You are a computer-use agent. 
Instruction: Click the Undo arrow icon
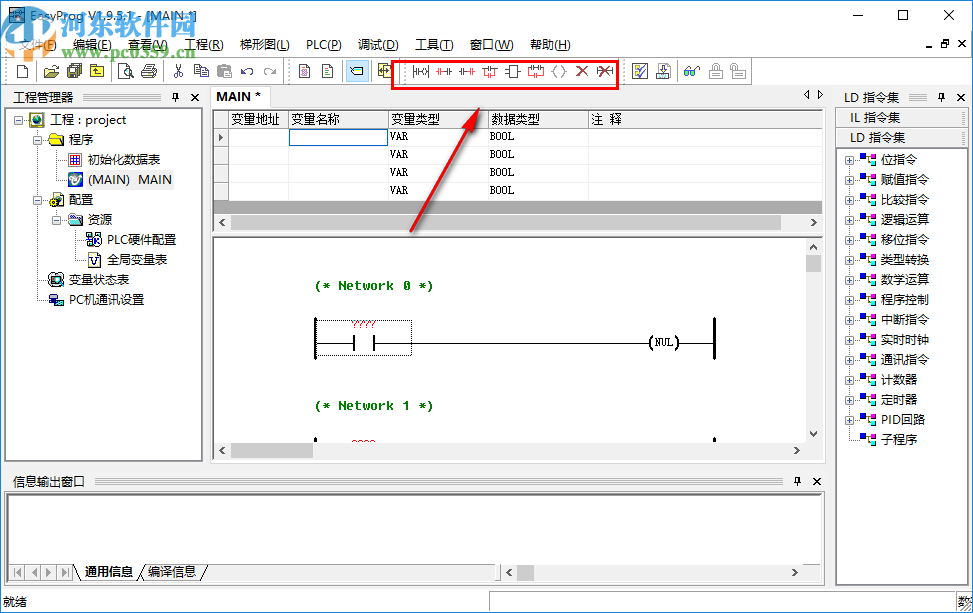tap(247, 72)
